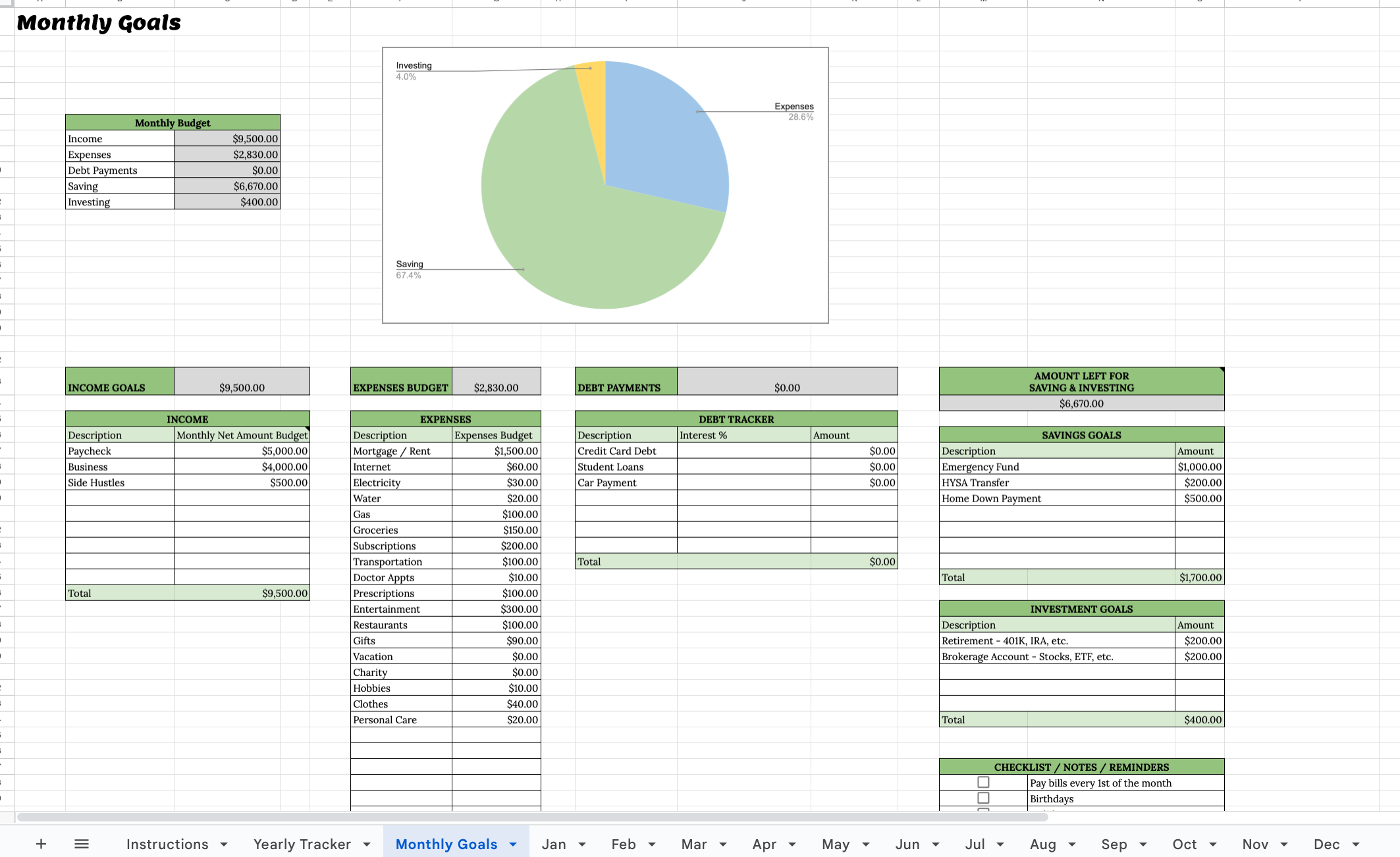Open the Jan tab dropdown arrow
1400x857 pixels.
[582, 844]
